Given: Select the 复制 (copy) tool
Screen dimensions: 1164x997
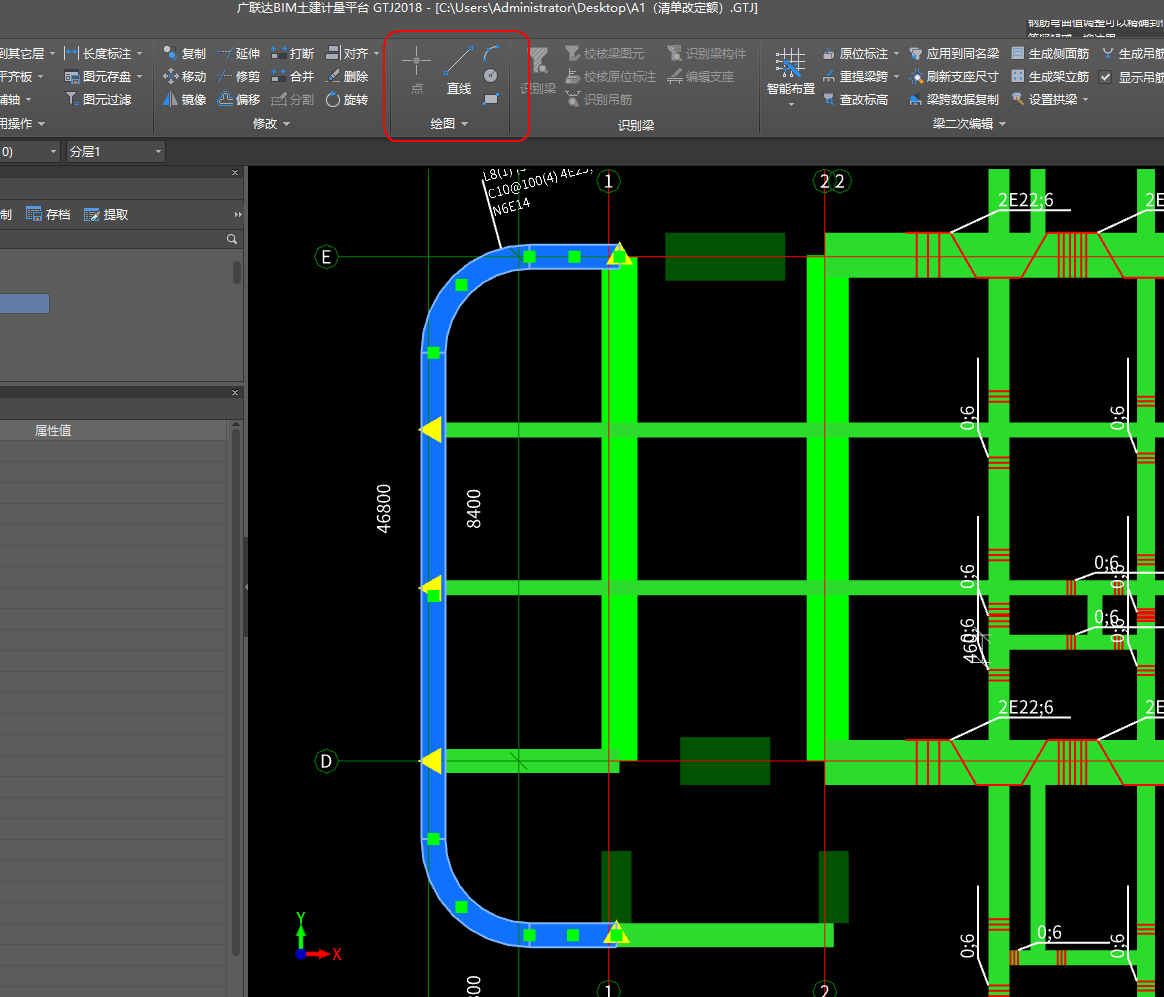Looking at the screenshot, I should pos(184,53).
